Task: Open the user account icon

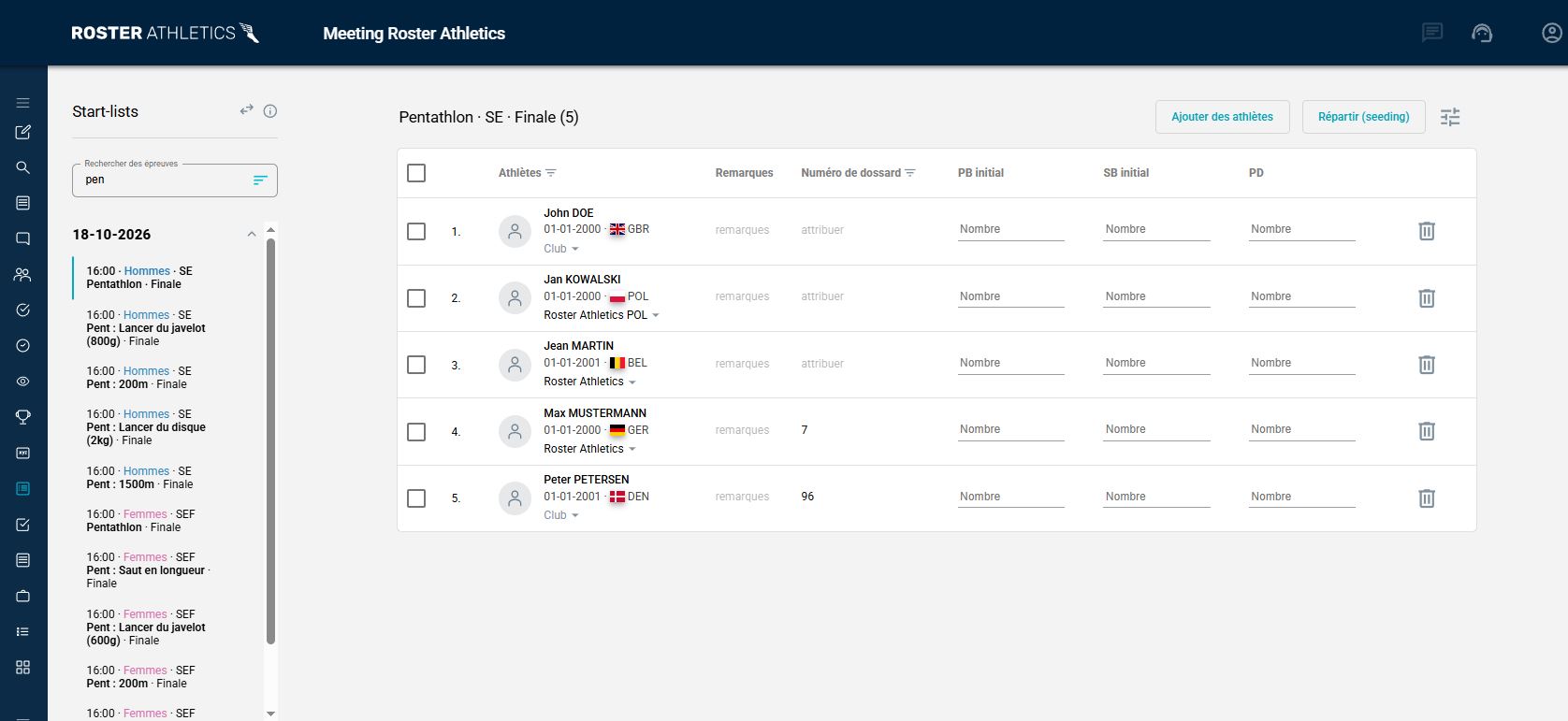Action: coord(1552,33)
